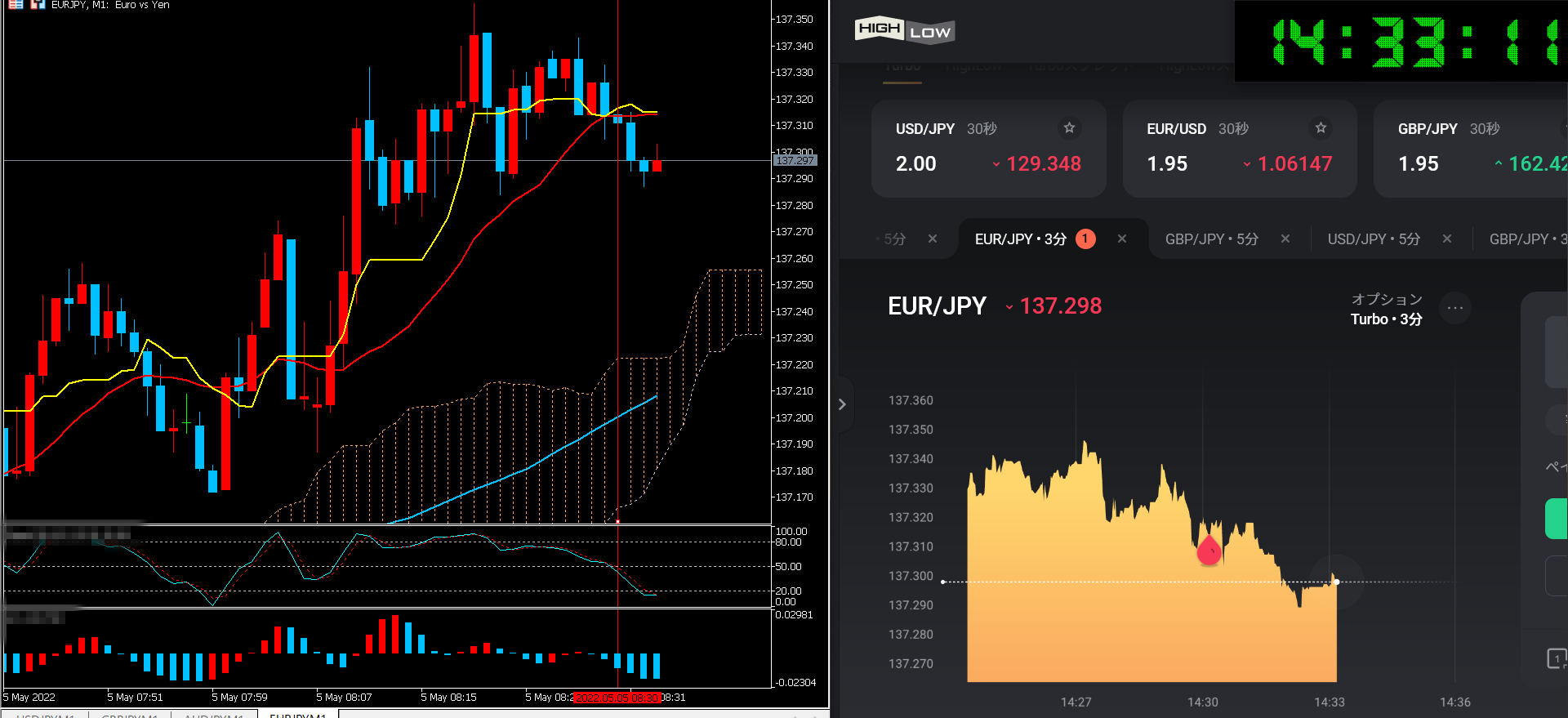The image size is (1568, 718).
Task: Click the 14:30 time axis label
Action: point(1202,702)
